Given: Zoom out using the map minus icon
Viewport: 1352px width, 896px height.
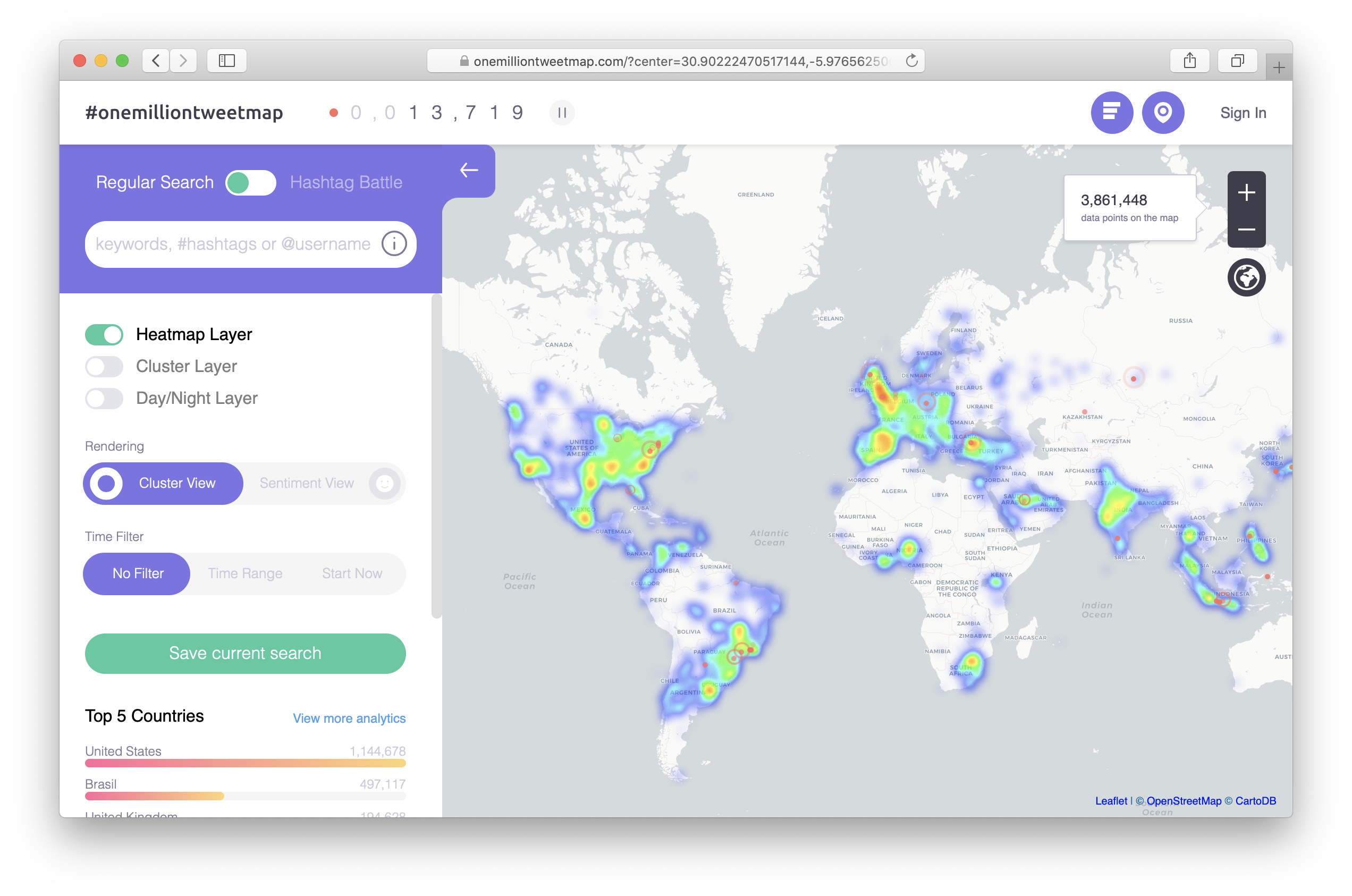Looking at the screenshot, I should pos(1246,230).
